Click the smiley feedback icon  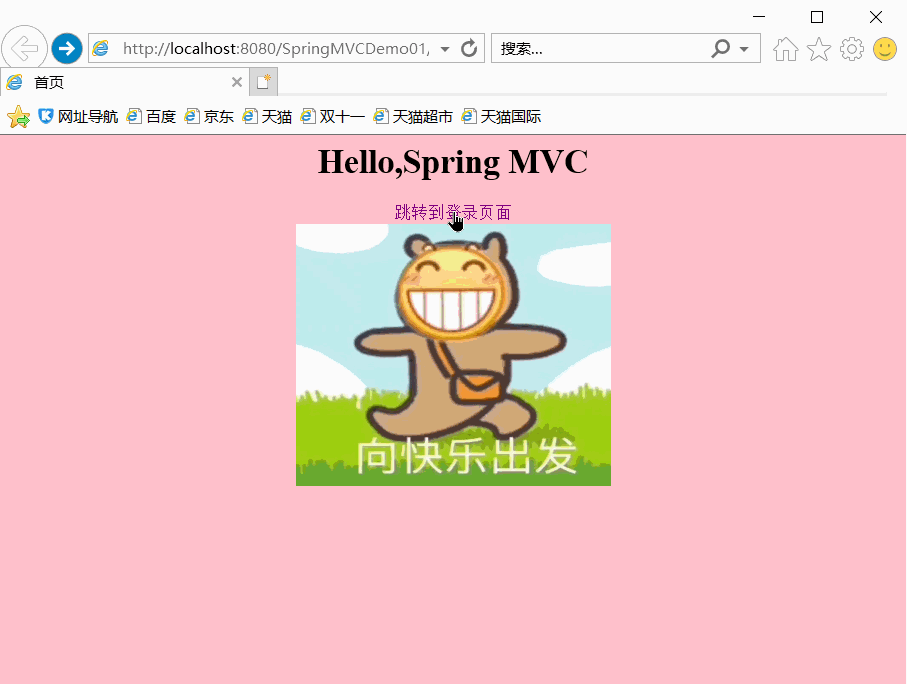click(x=884, y=48)
